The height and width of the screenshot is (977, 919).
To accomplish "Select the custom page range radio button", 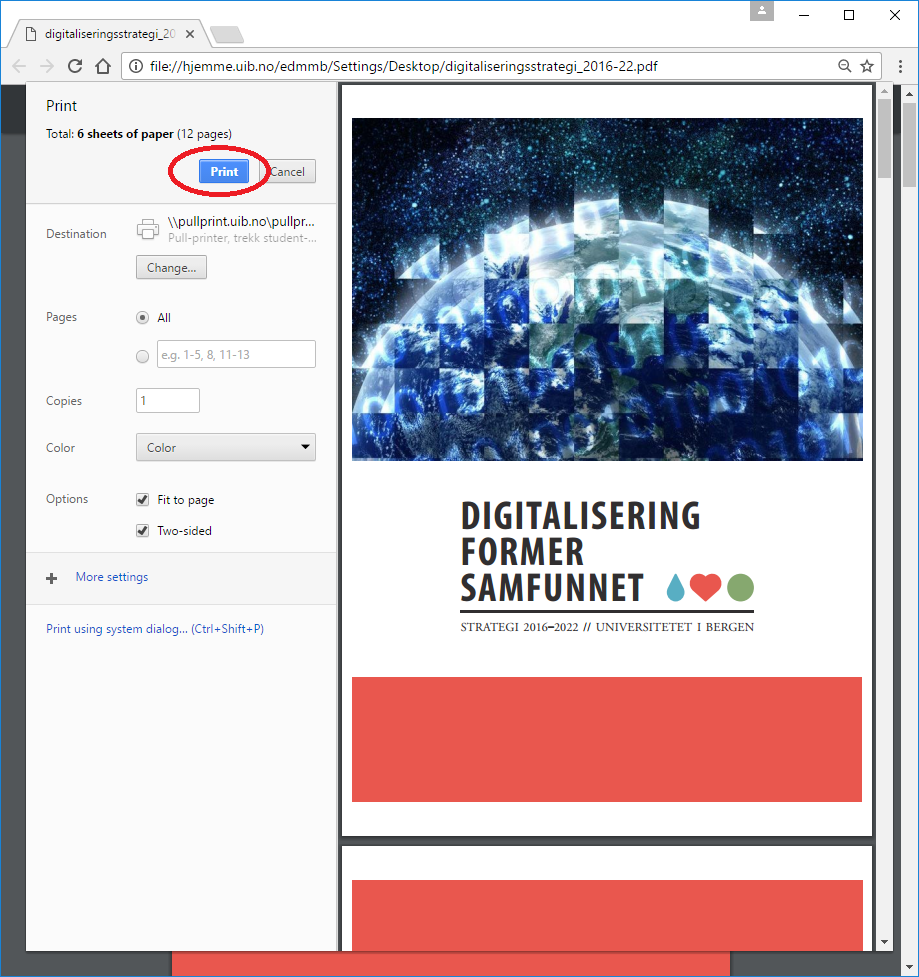I will (142, 355).
